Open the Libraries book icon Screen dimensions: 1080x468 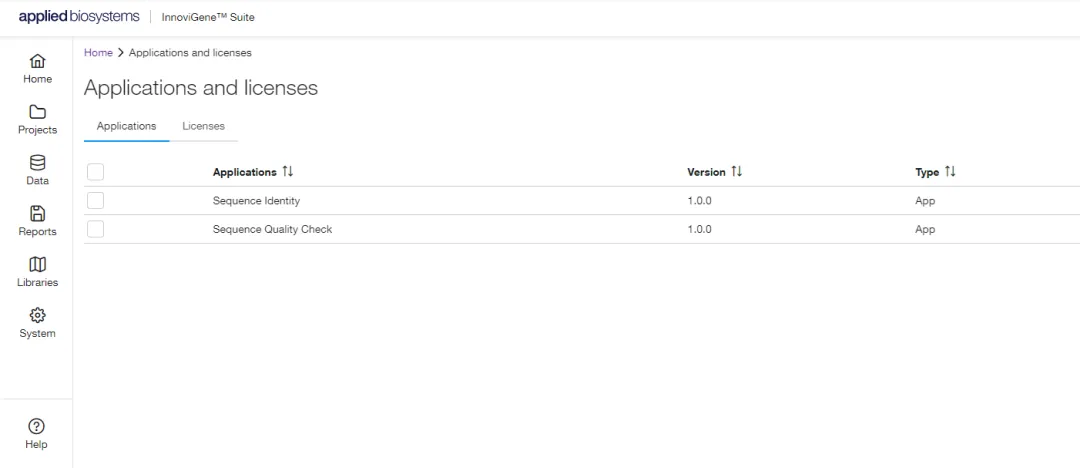pos(37,265)
